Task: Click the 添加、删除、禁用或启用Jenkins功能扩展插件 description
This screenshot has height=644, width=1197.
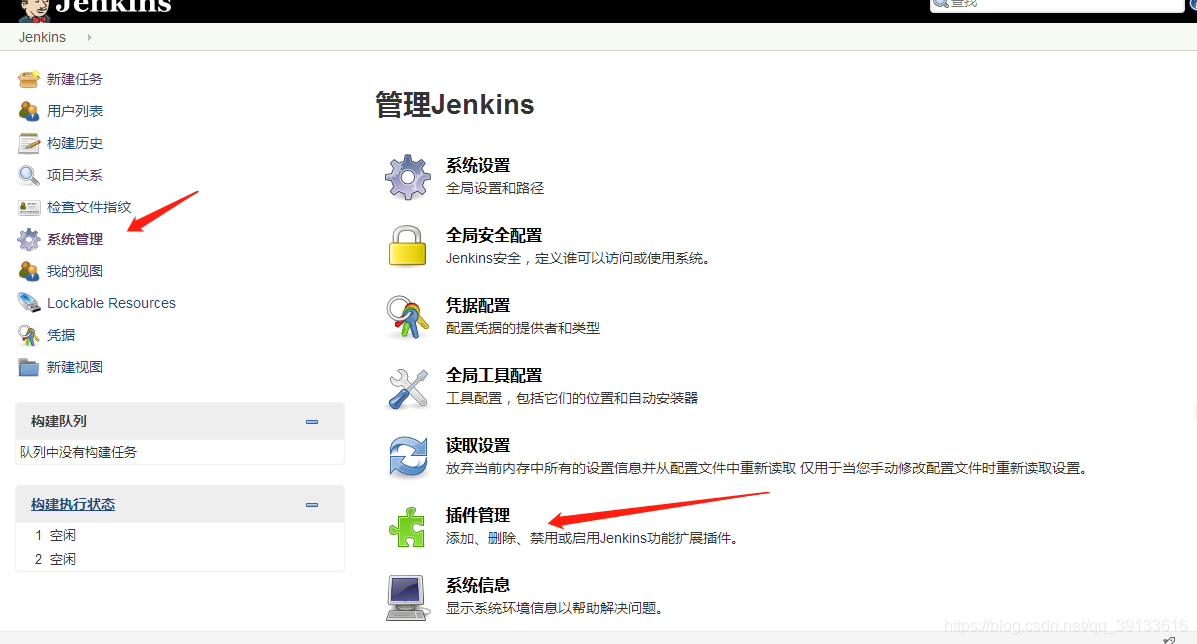Action: click(593, 539)
